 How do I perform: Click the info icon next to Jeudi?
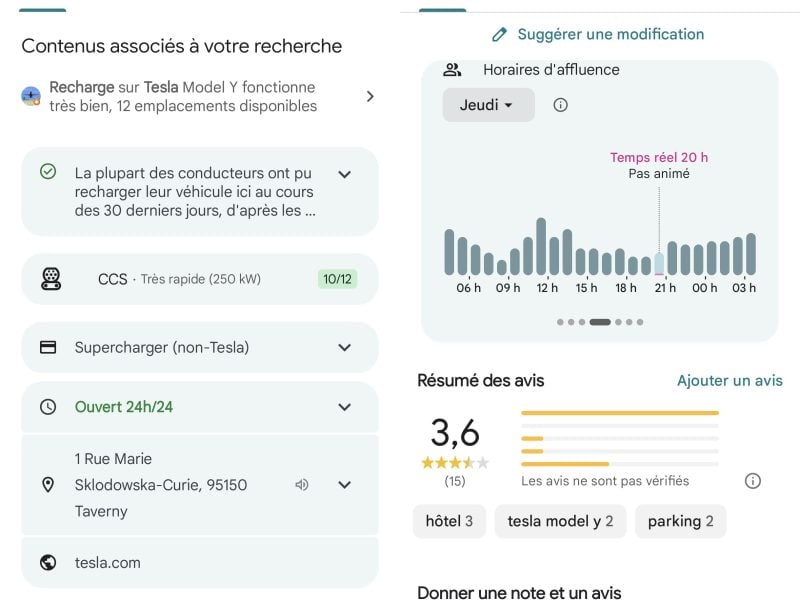(x=560, y=105)
